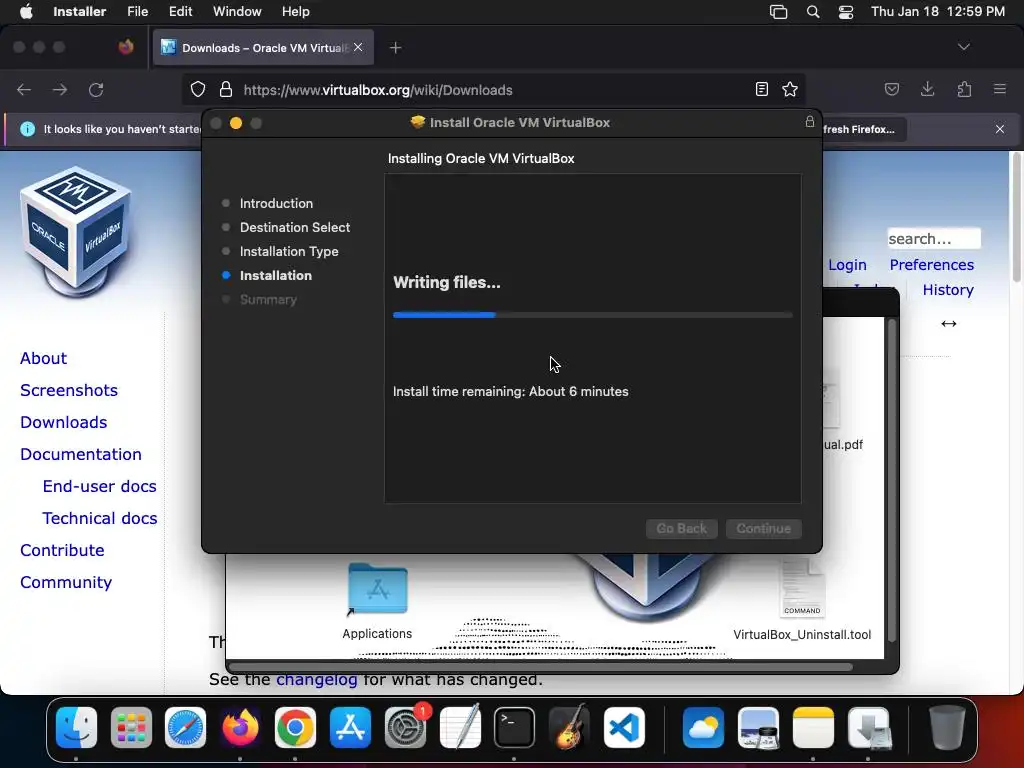The image size is (1024, 768).
Task: Launch Safari from the Dock
Action: click(185, 727)
